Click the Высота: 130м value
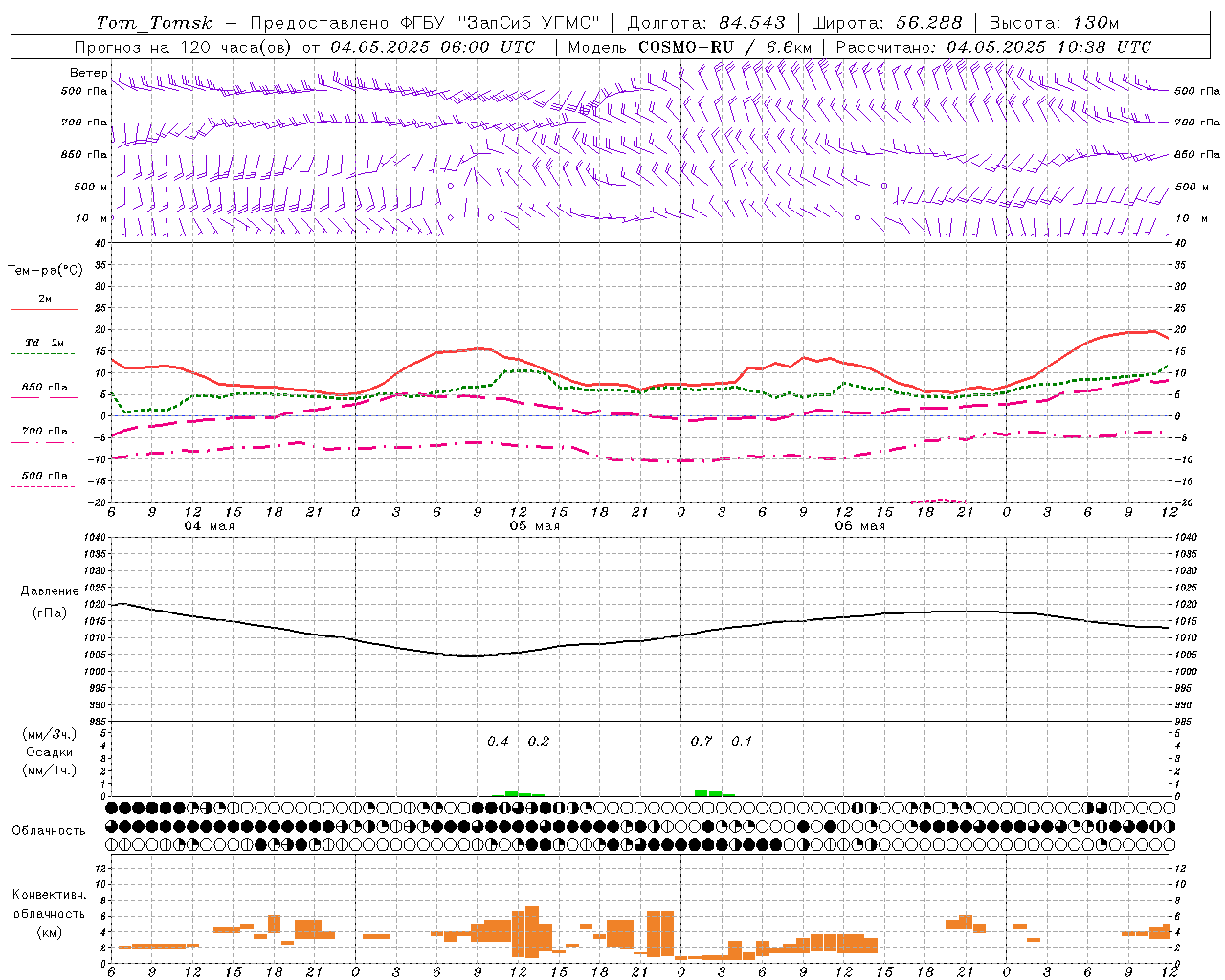 (1054, 23)
